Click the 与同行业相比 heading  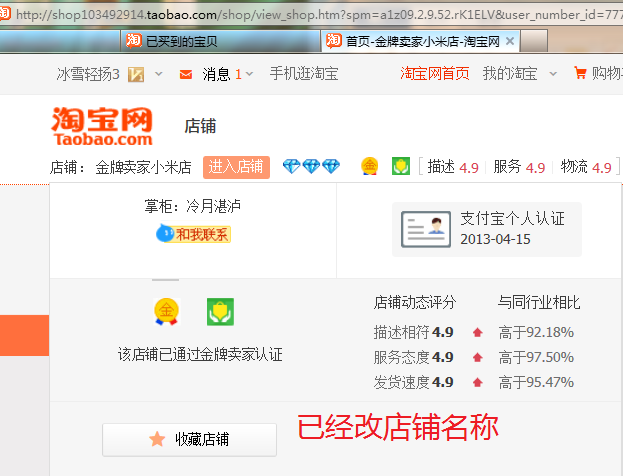[x=539, y=302]
